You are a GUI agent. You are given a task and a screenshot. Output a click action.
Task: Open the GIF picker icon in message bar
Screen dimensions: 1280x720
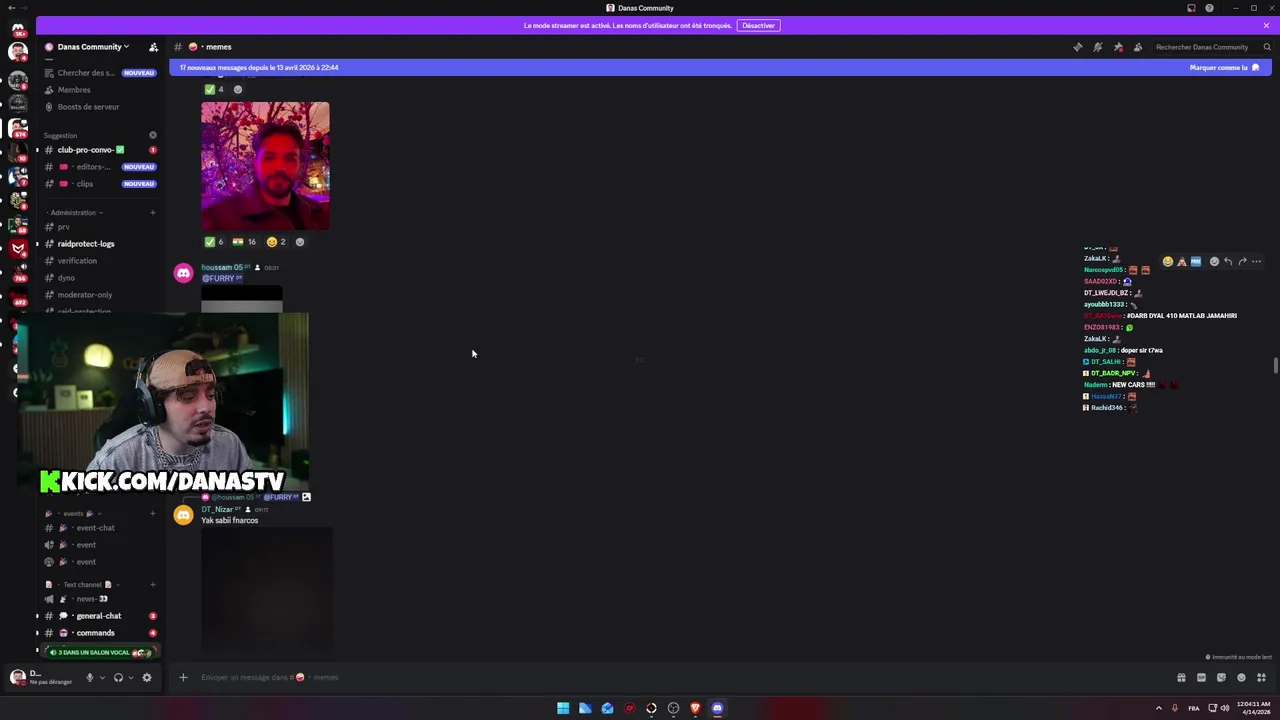coord(1201,677)
